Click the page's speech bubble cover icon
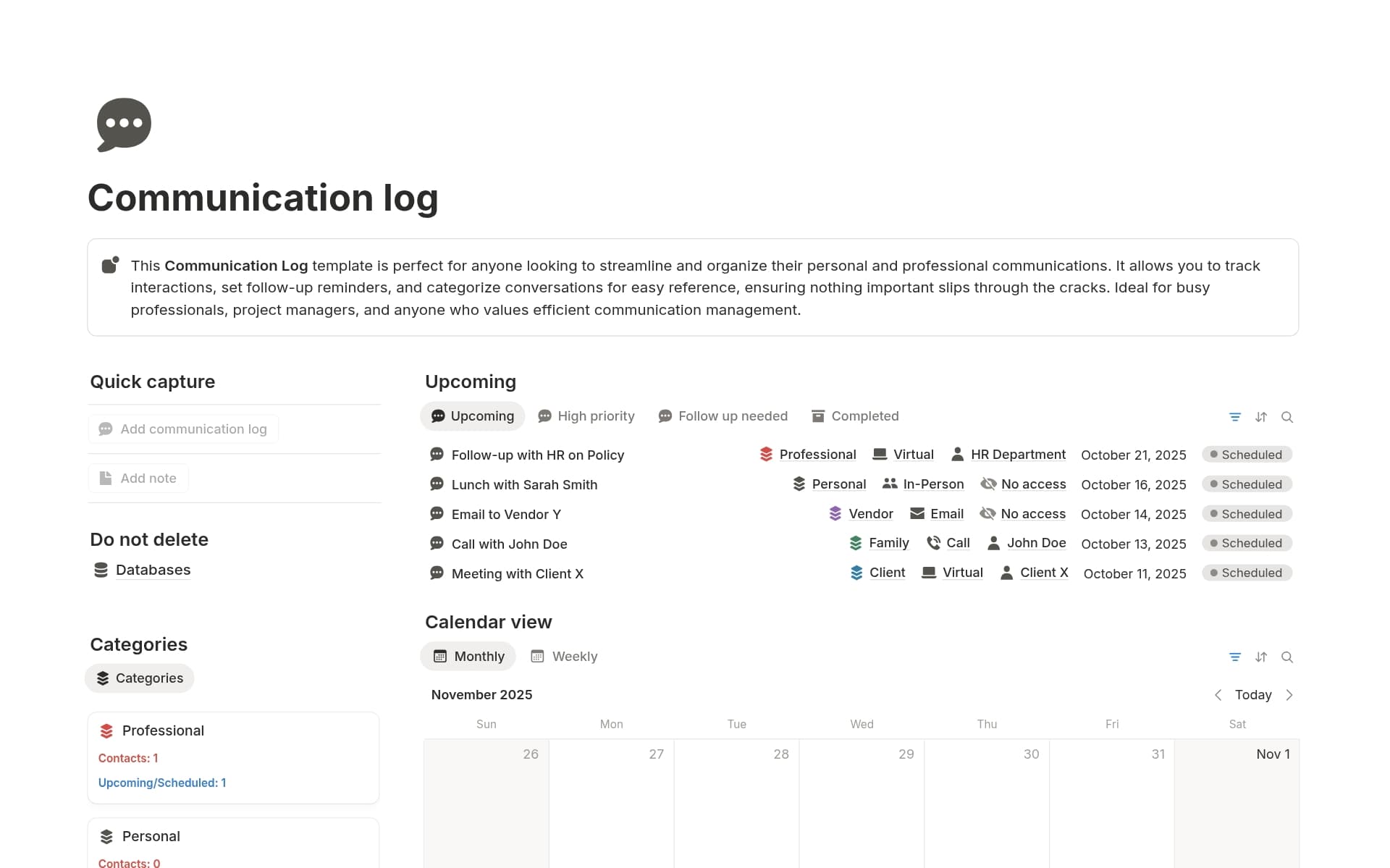 (x=123, y=125)
